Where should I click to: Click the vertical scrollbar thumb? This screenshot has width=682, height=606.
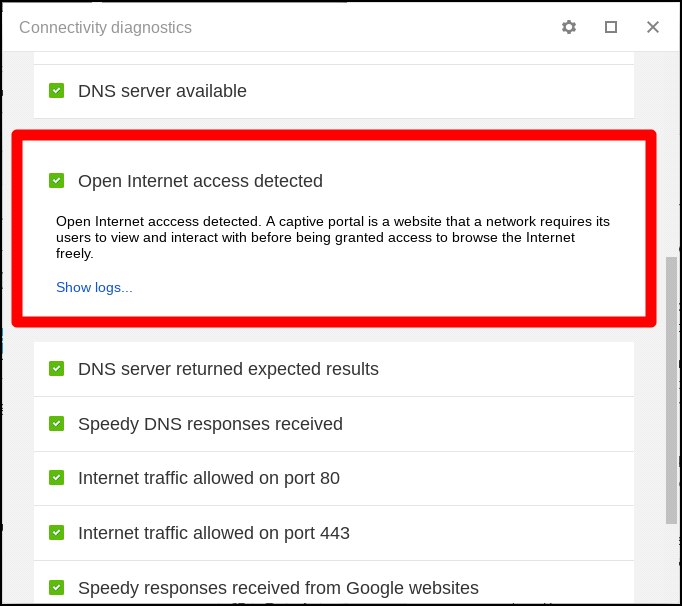point(671,390)
